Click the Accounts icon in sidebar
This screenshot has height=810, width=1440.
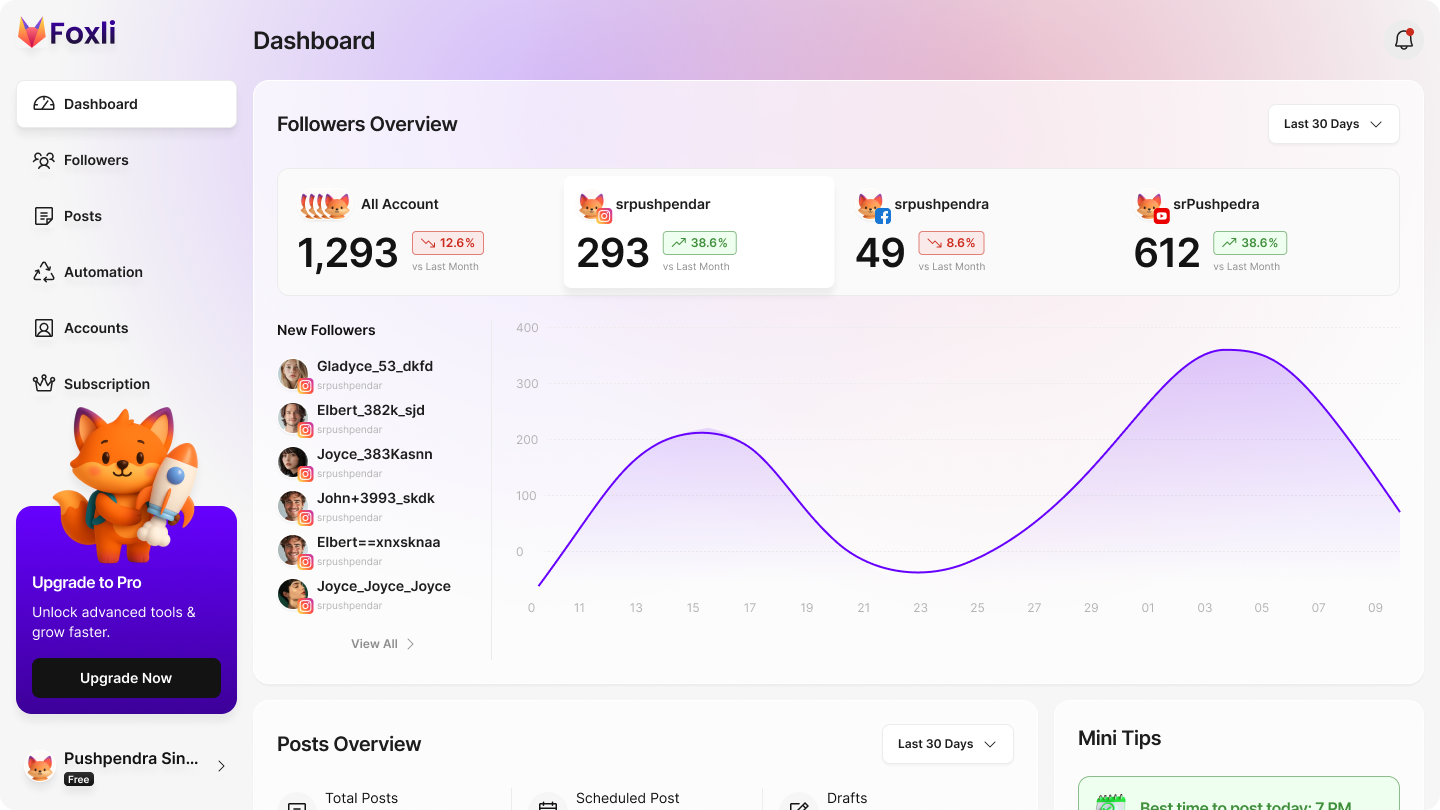43,328
